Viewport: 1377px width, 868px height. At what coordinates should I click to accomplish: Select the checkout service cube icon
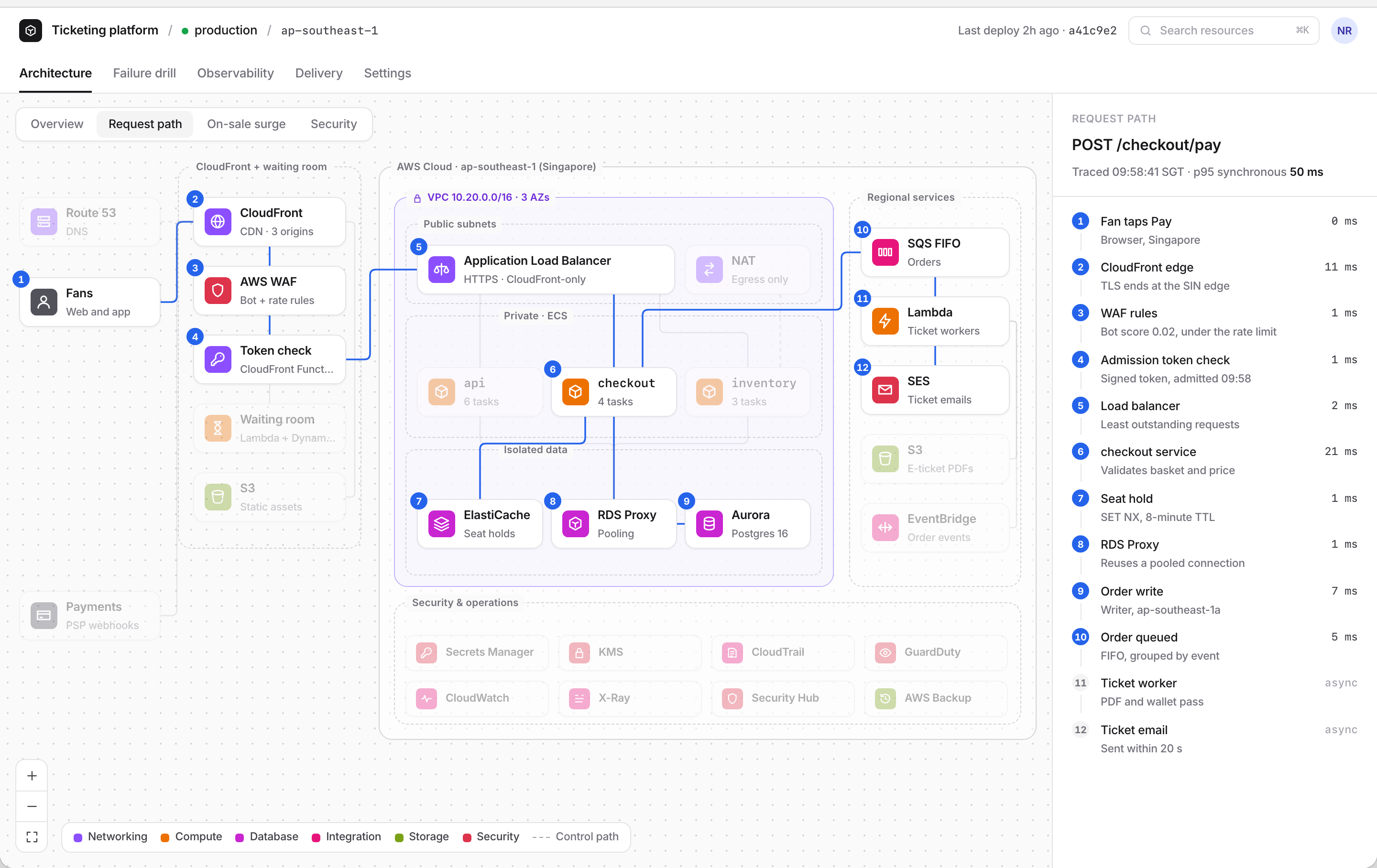(575, 391)
